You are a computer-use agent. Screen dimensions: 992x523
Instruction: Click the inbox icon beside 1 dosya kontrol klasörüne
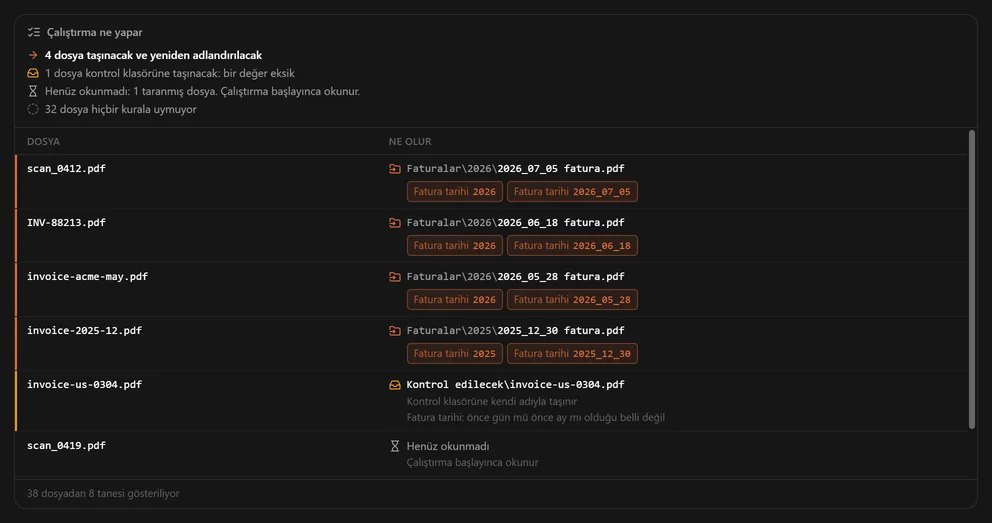[x=33, y=73]
